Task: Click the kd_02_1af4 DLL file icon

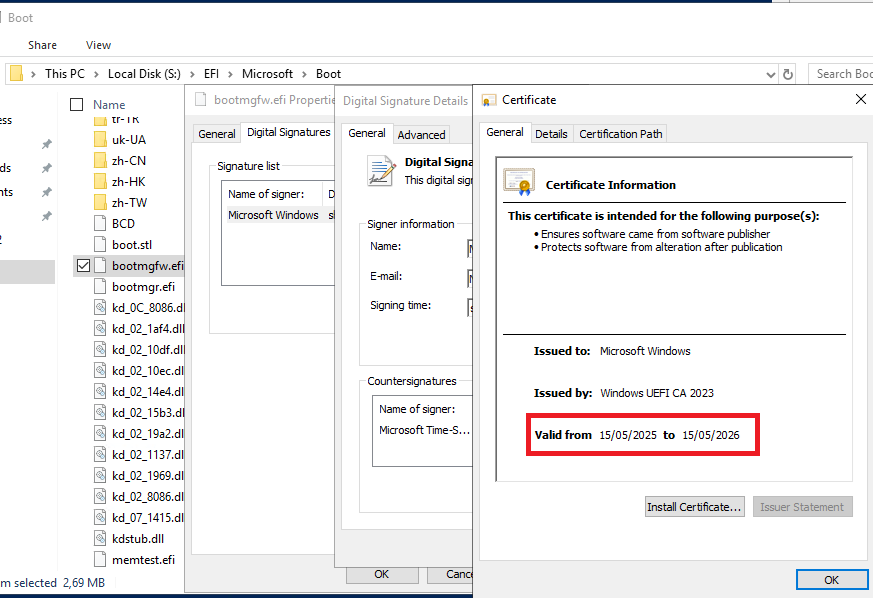Action: click(x=100, y=329)
